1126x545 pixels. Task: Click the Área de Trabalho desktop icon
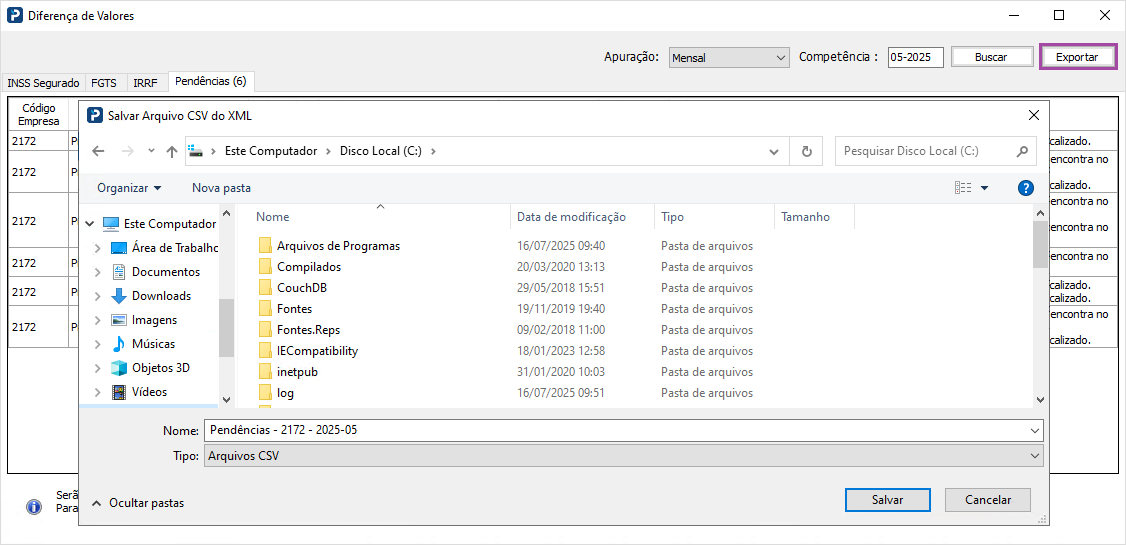(x=118, y=248)
